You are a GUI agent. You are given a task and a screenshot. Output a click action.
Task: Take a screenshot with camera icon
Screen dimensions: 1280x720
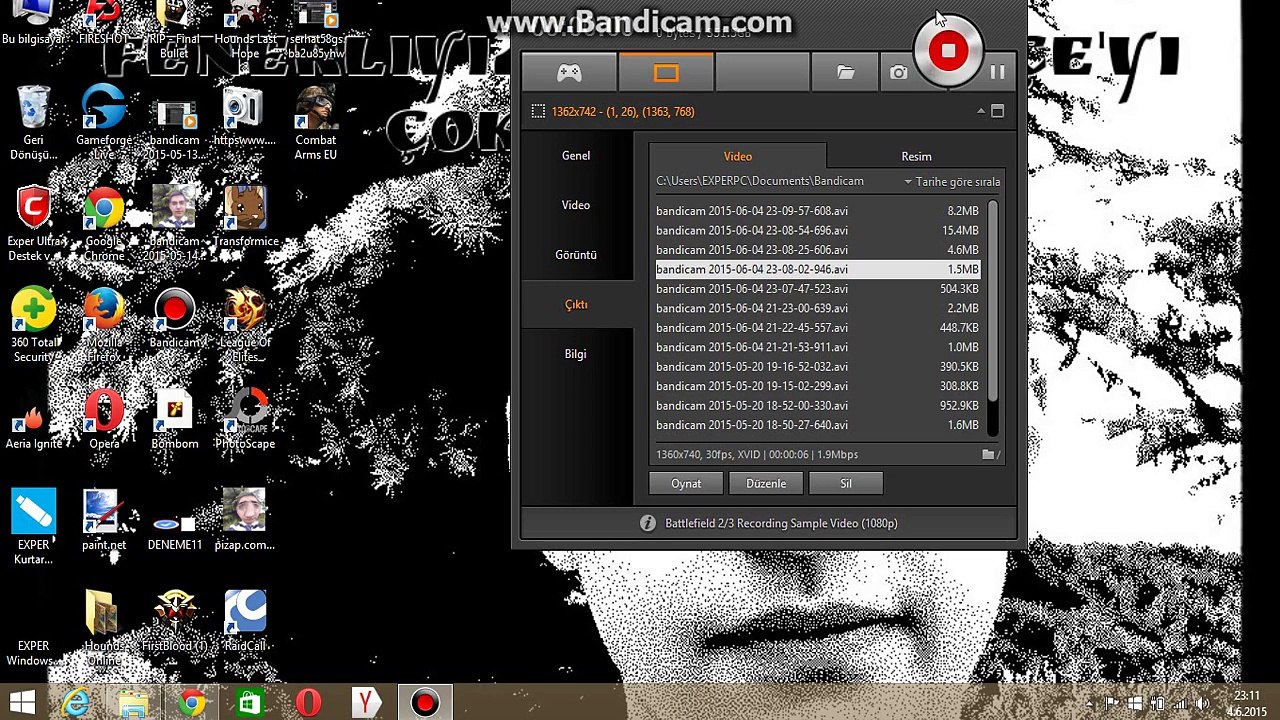tap(898, 73)
